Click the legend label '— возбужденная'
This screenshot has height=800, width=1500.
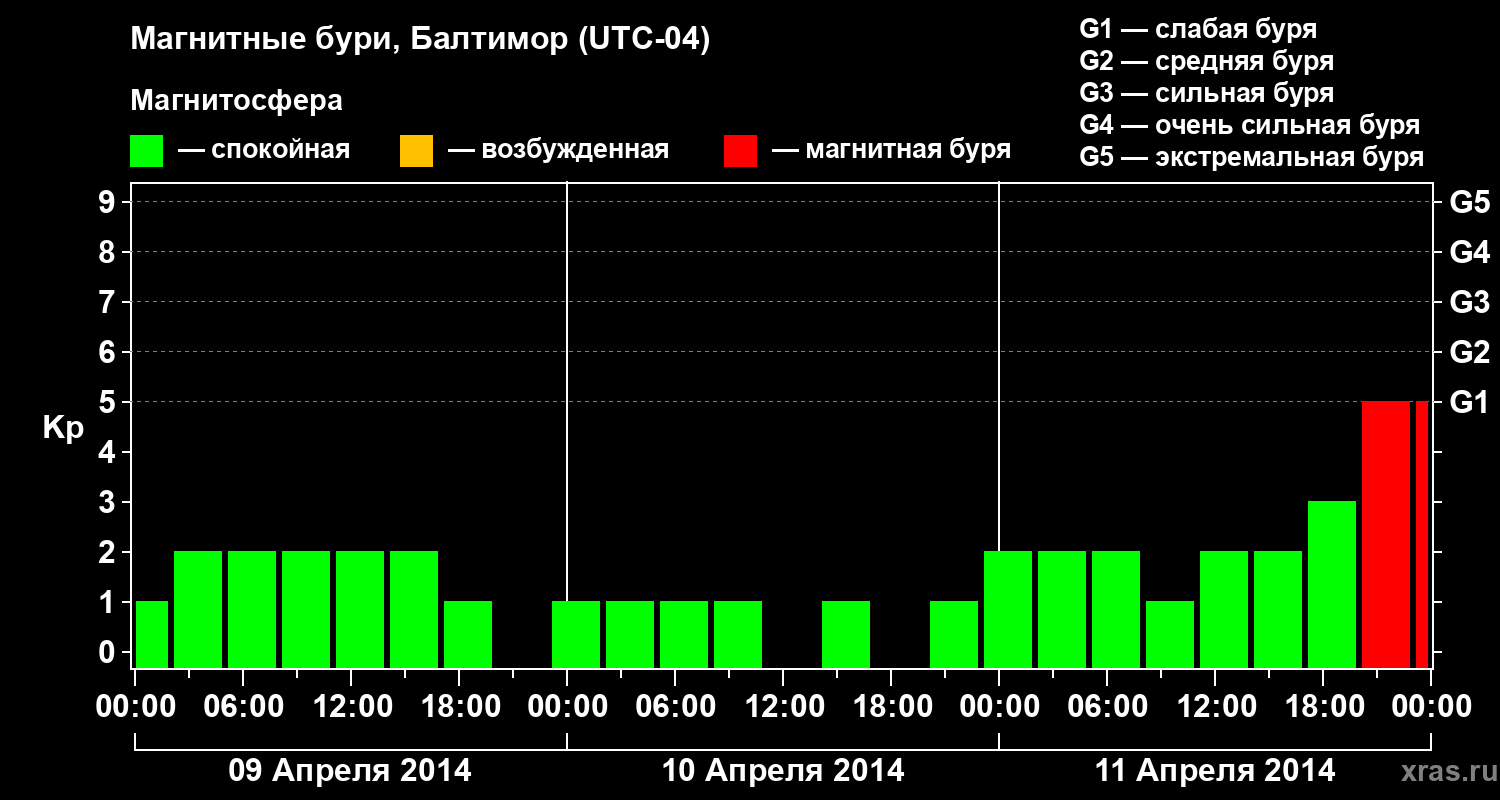pos(558,150)
